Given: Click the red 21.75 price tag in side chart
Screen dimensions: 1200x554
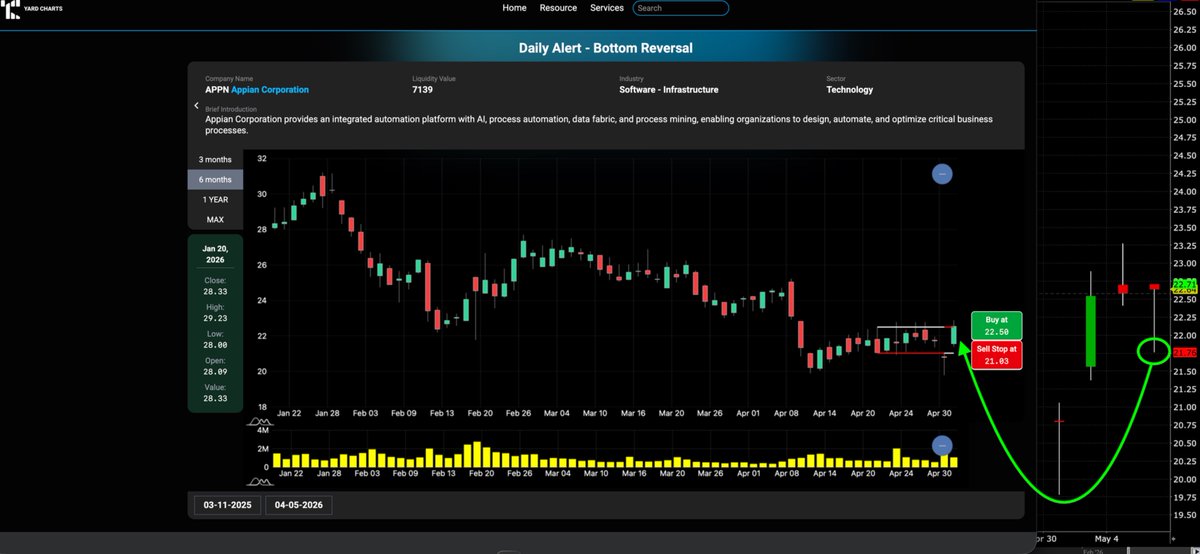Looking at the screenshot, I should tap(1185, 352).
